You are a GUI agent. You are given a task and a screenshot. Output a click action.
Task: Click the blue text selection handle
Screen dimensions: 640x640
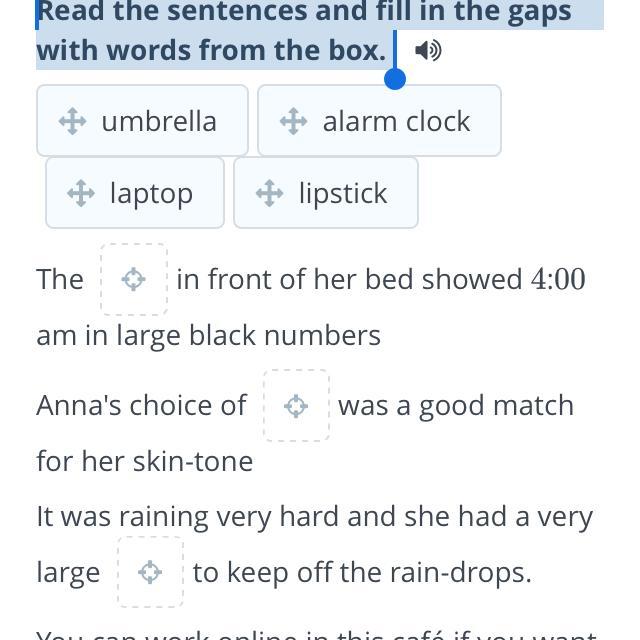(395, 77)
